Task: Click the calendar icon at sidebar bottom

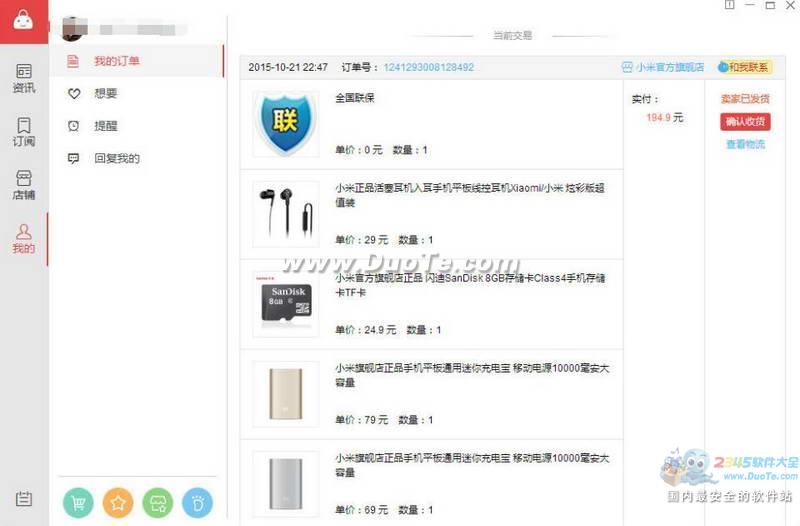Action: click(23, 498)
